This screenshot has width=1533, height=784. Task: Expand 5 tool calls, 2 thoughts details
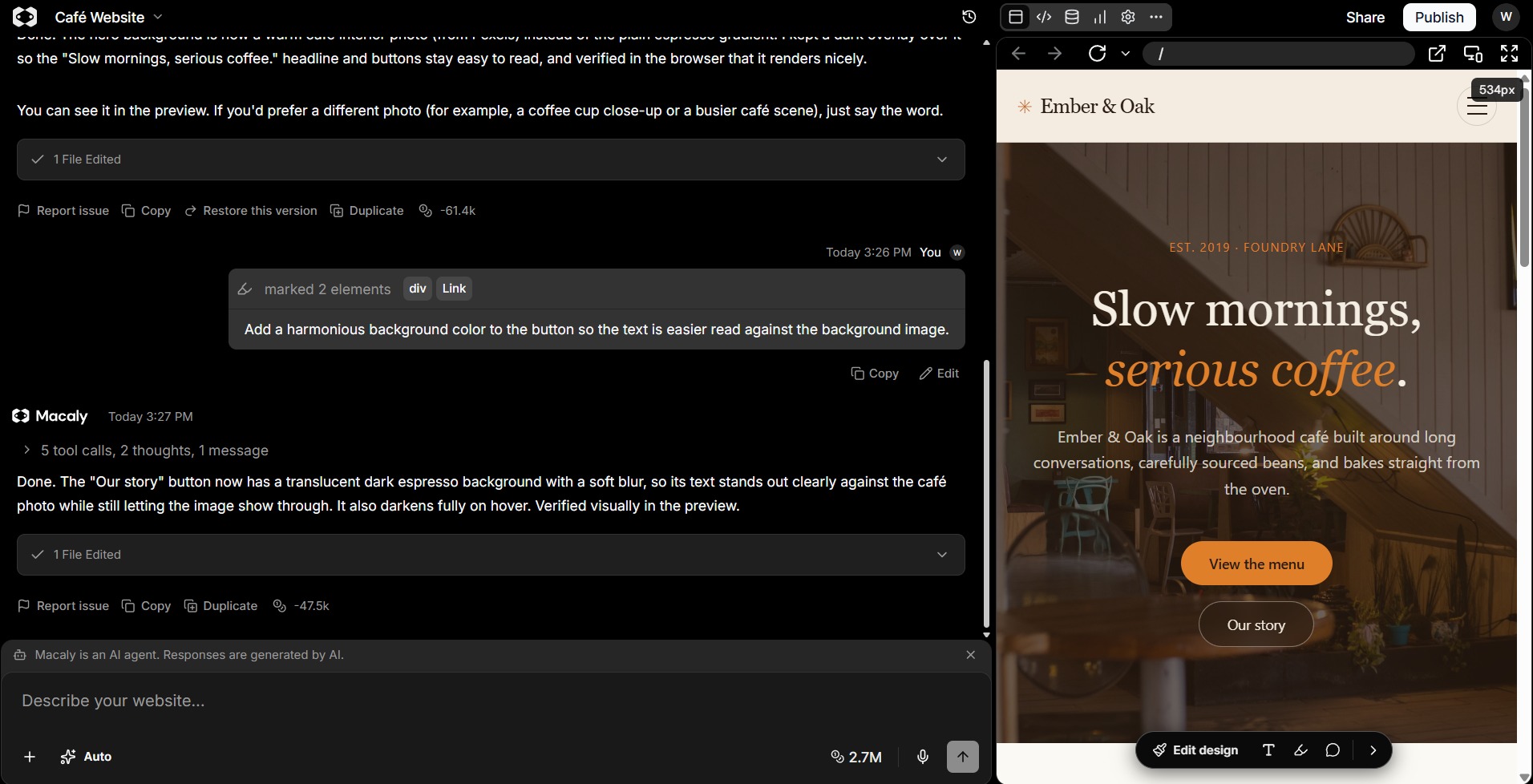(x=146, y=451)
